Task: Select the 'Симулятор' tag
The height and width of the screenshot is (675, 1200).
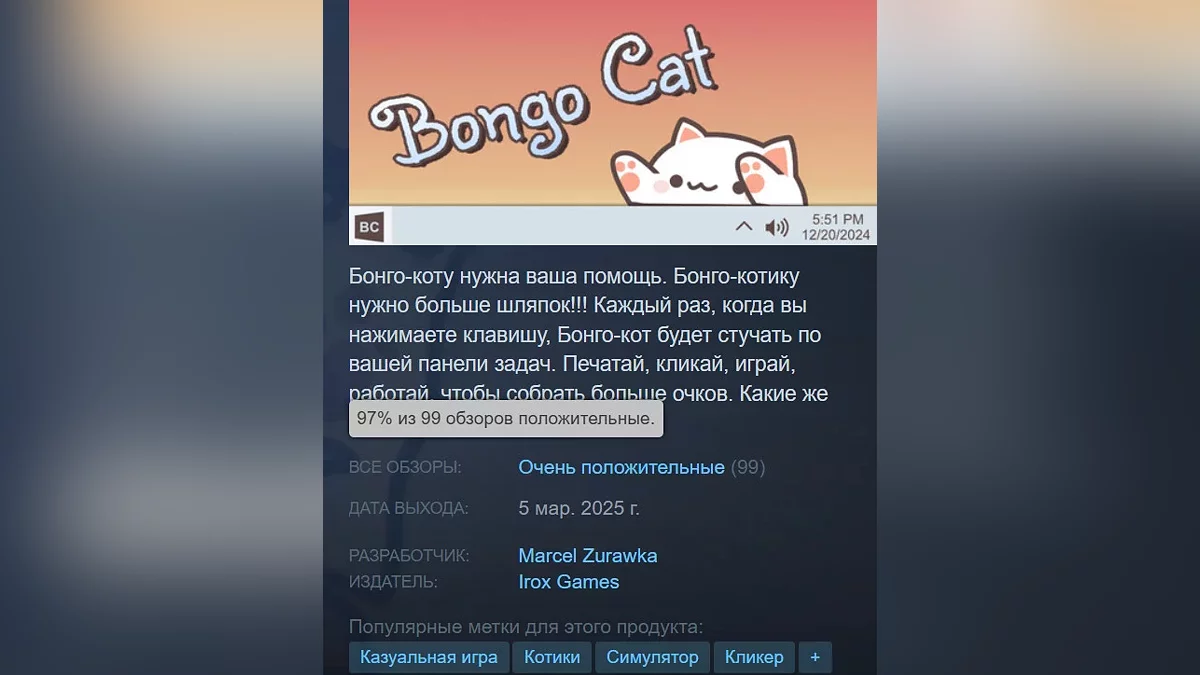Action: coord(652,657)
